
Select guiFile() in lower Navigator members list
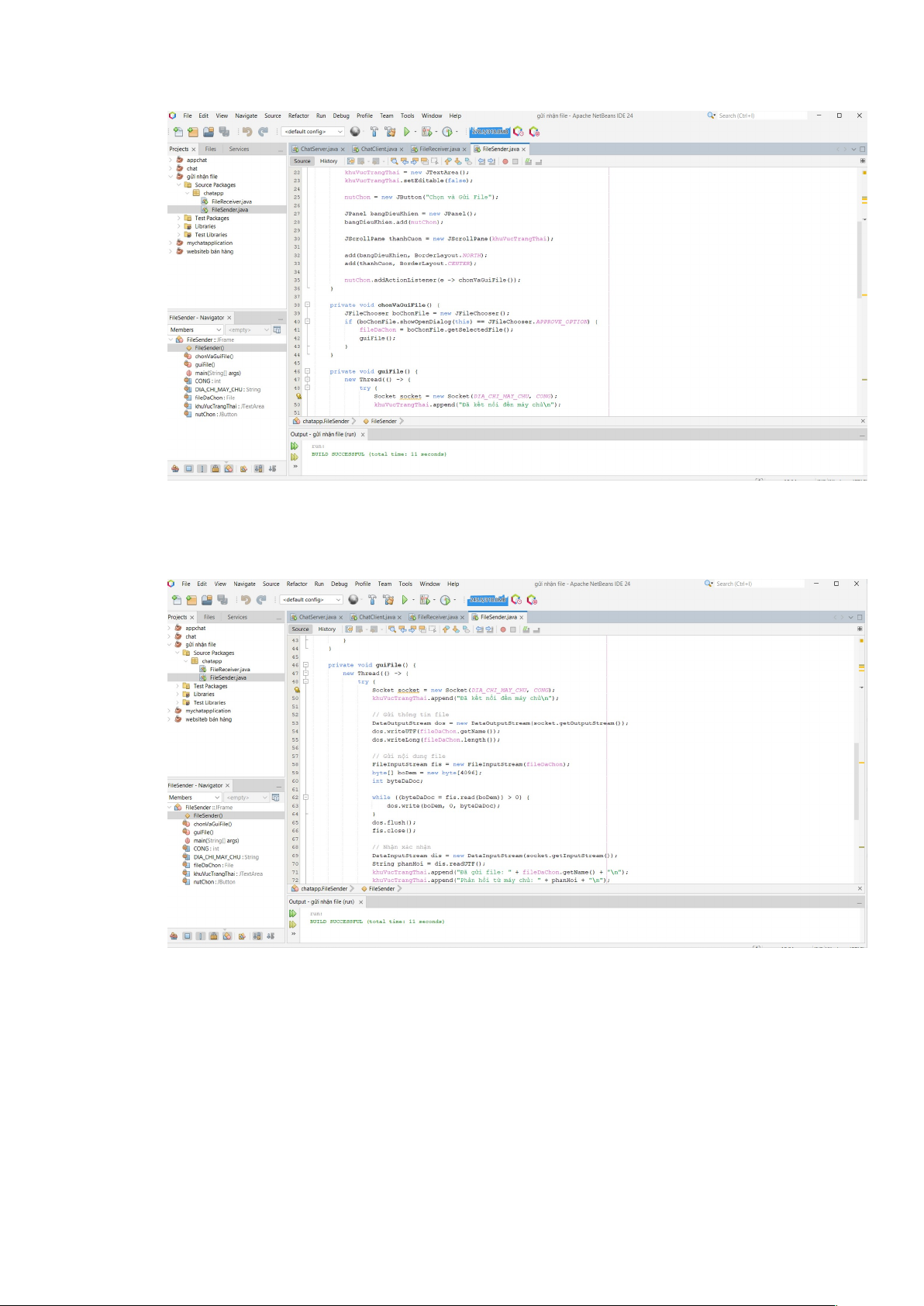point(203,832)
